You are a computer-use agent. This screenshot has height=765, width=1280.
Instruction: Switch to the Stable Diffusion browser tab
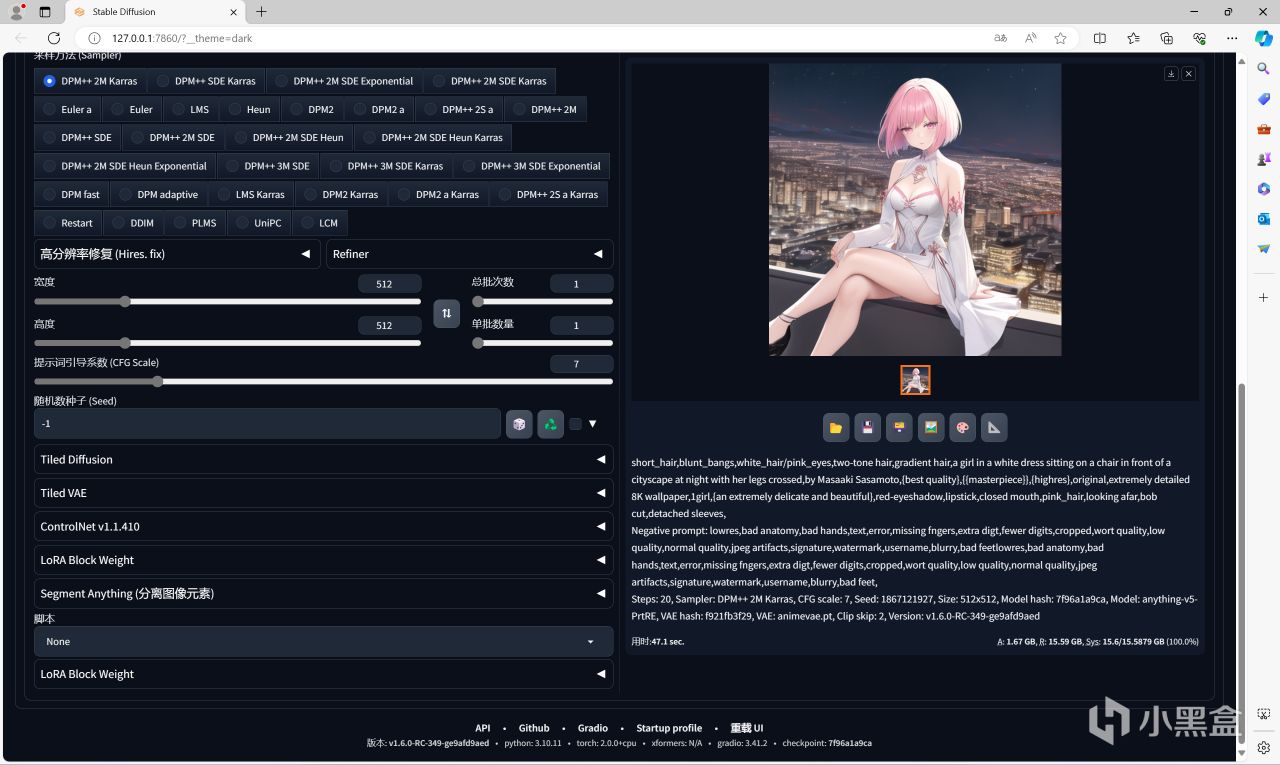coord(154,12)
